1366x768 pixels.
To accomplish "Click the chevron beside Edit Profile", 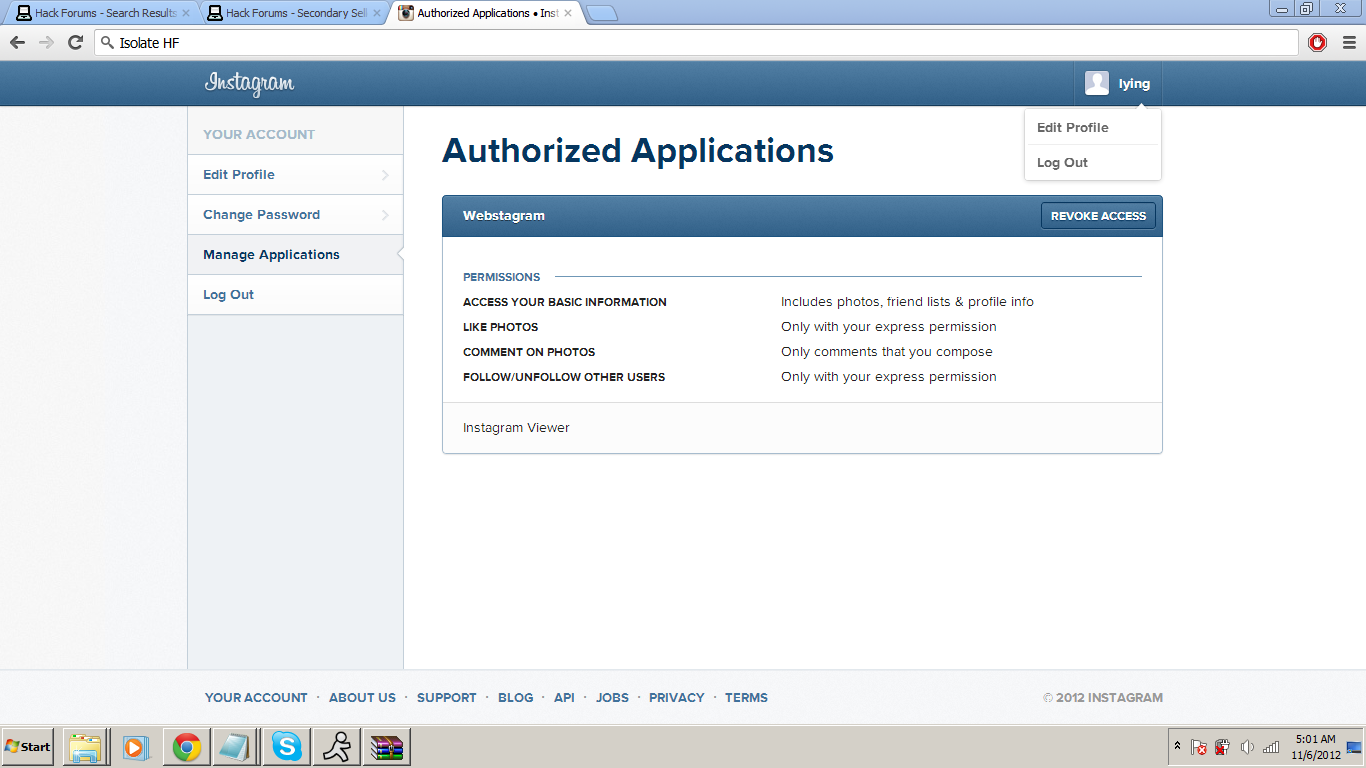I will click(x=385, y=175).
